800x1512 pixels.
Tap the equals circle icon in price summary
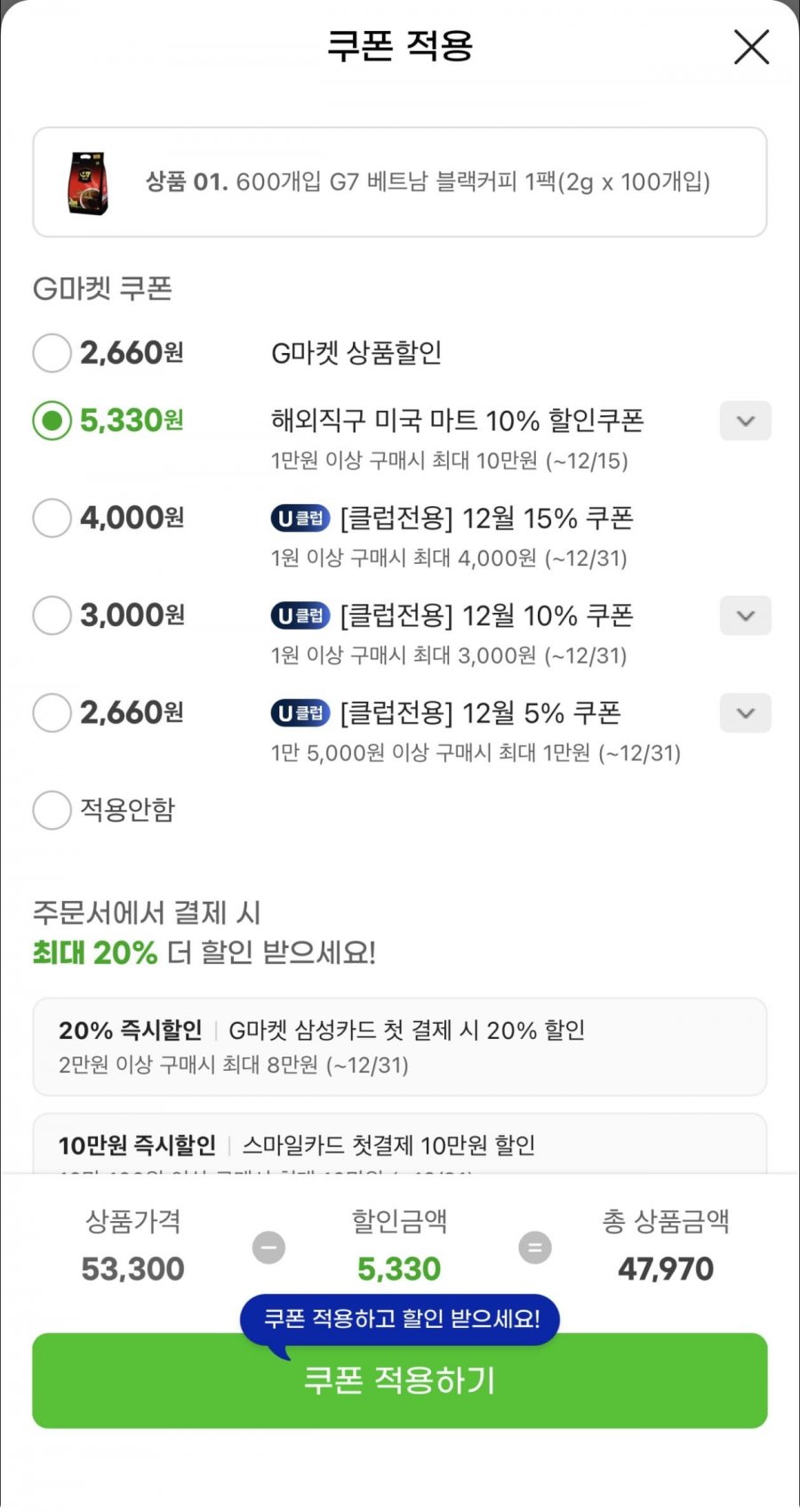coord(535,1247)
